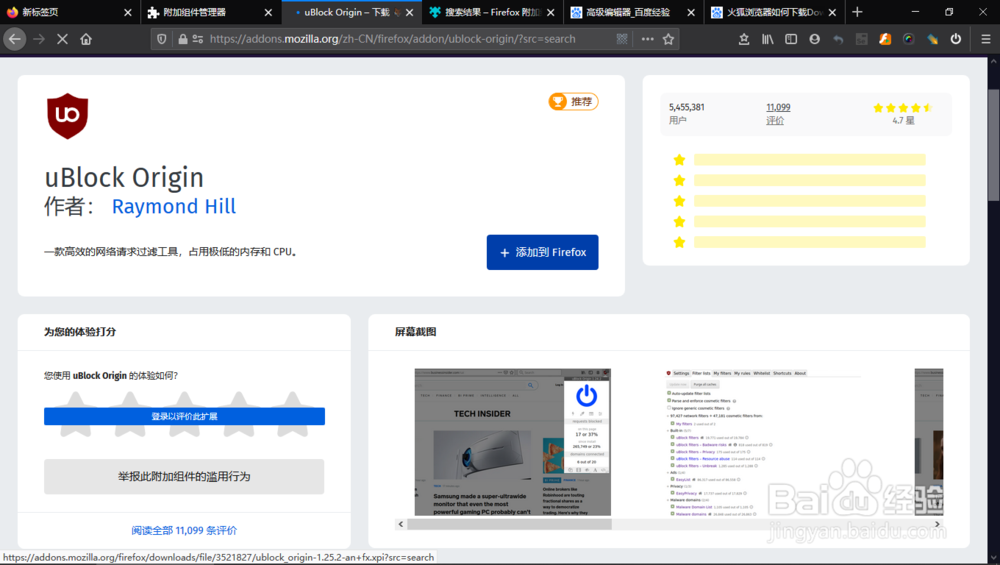Click the top rating bar in the chart
The height and width of the screenshot is (565, 1000).
pos(809,159)
